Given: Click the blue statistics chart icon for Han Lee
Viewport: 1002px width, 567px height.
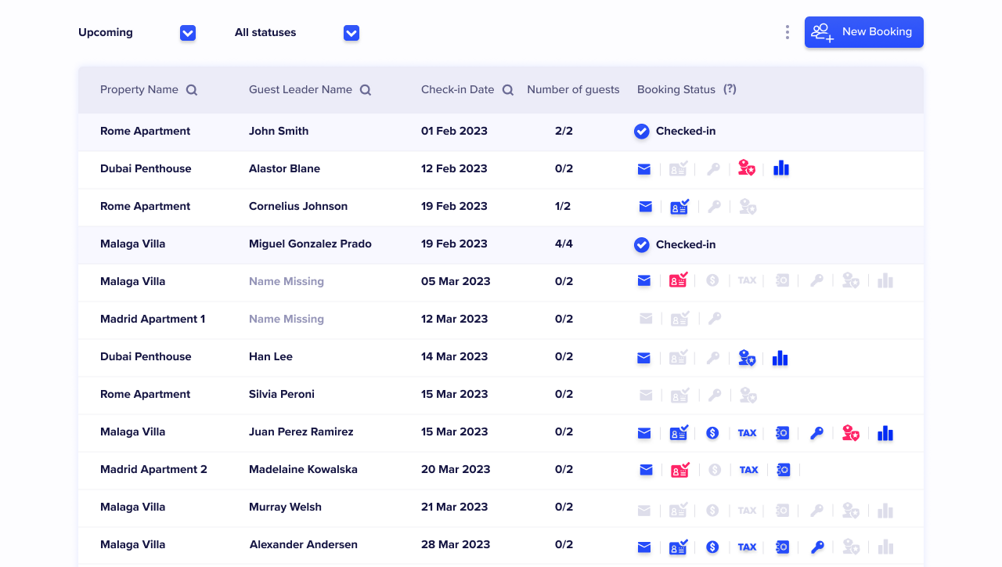Looking at the screenshot, I should click(780, 358).
